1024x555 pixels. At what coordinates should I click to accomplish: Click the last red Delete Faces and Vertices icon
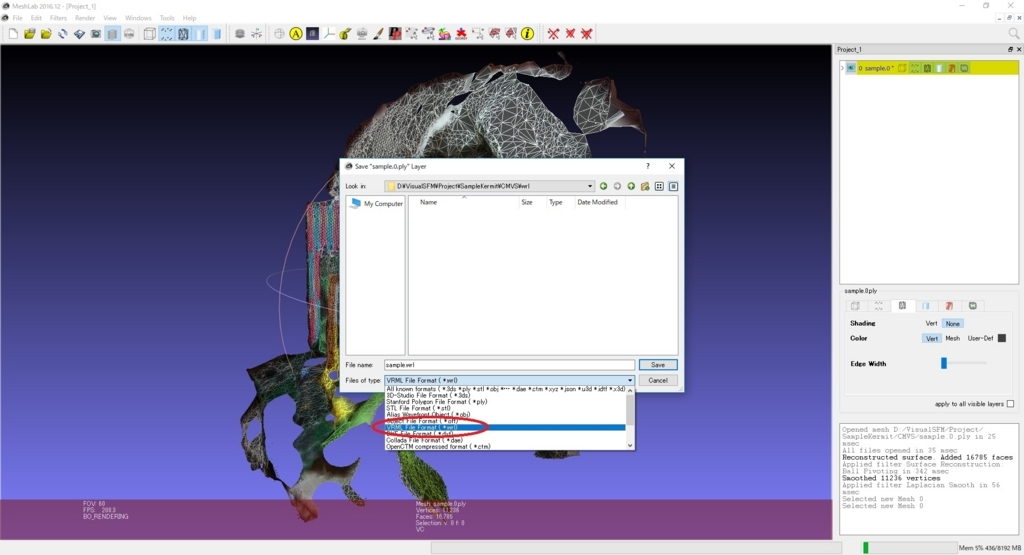pyautogui.click(x=586, y=34)
